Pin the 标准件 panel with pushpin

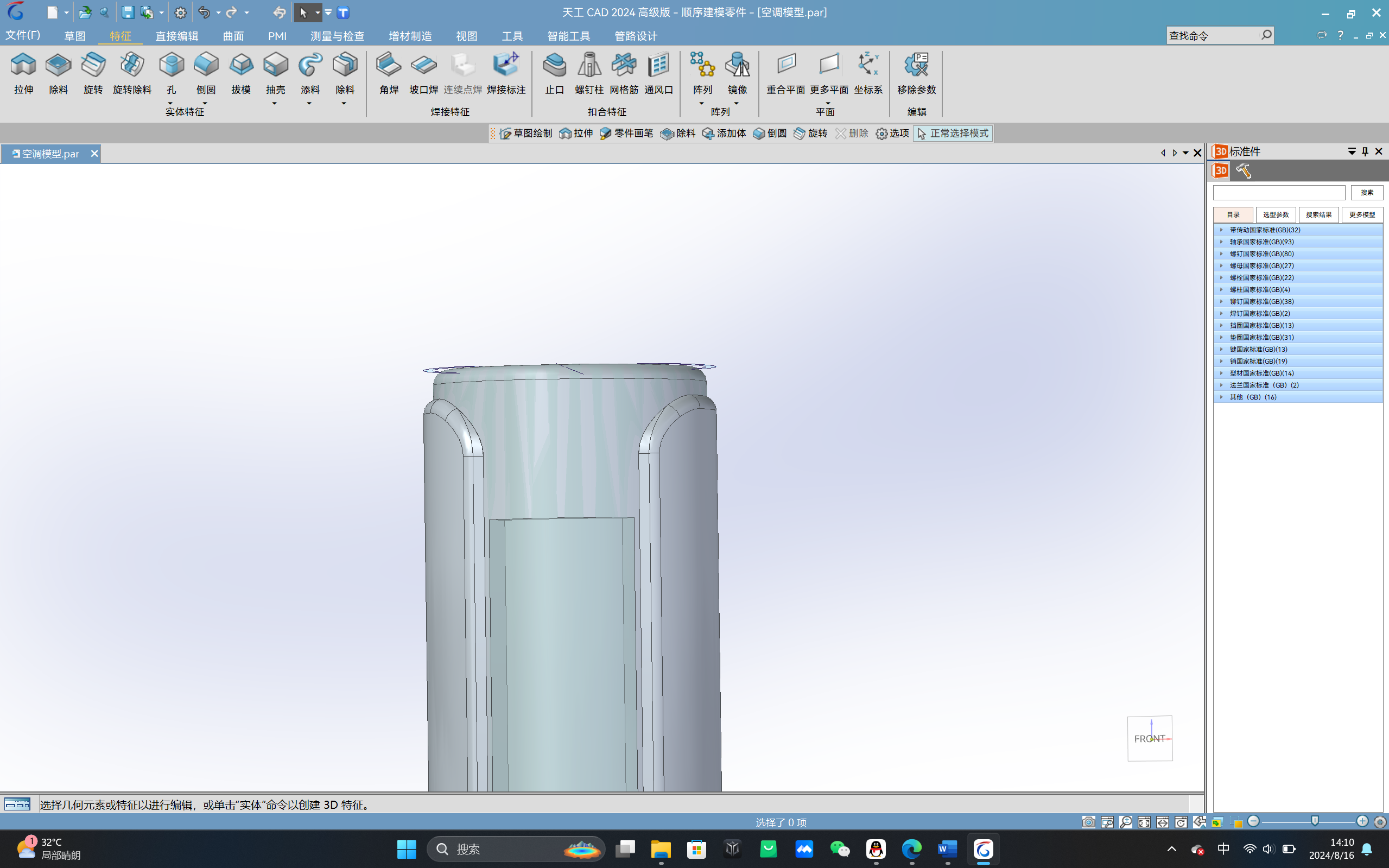pos(1365,151)
